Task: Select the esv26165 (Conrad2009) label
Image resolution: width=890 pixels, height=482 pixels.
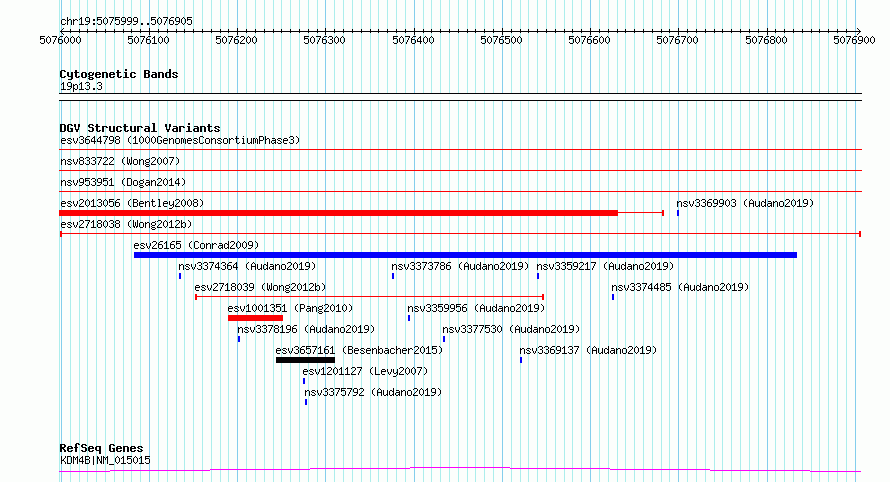Action: [196, 245]
